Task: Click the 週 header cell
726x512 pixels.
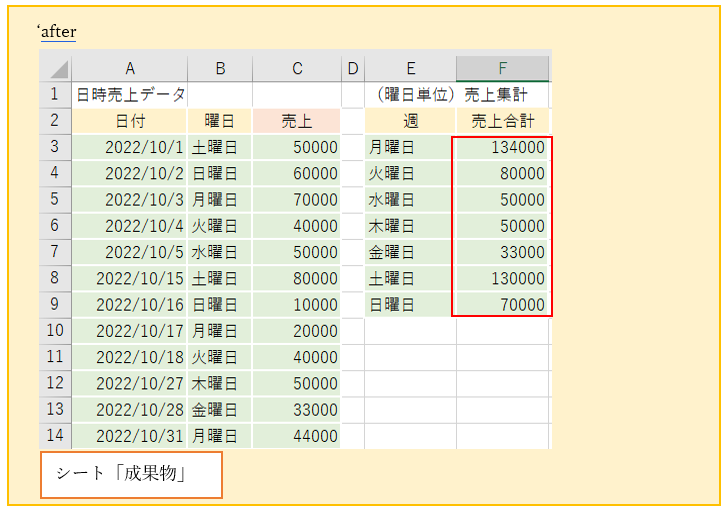Action: [410, 121]
